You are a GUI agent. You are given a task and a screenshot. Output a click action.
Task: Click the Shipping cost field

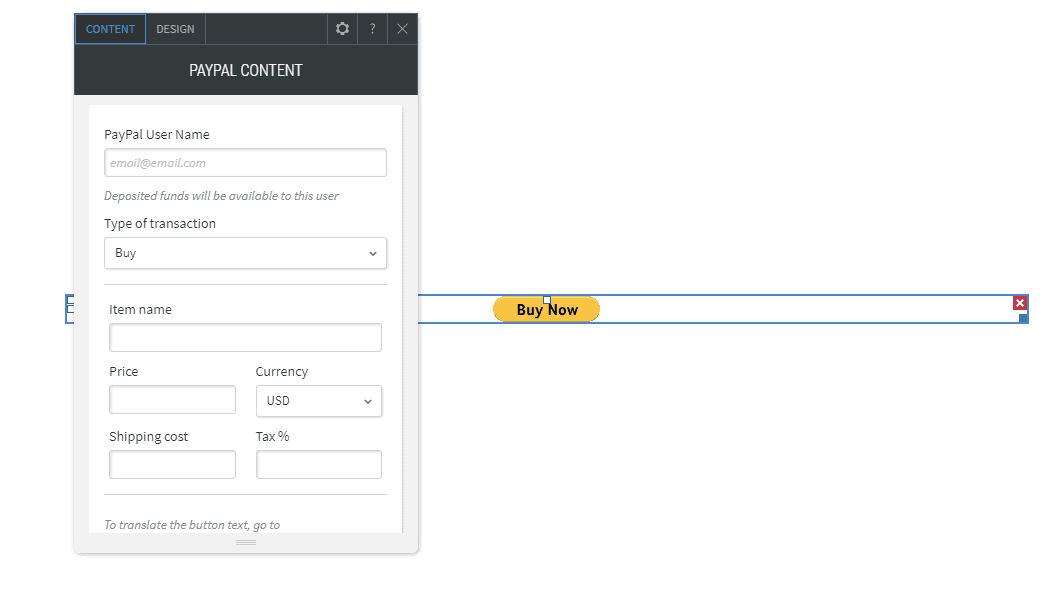tap(172, 464)
